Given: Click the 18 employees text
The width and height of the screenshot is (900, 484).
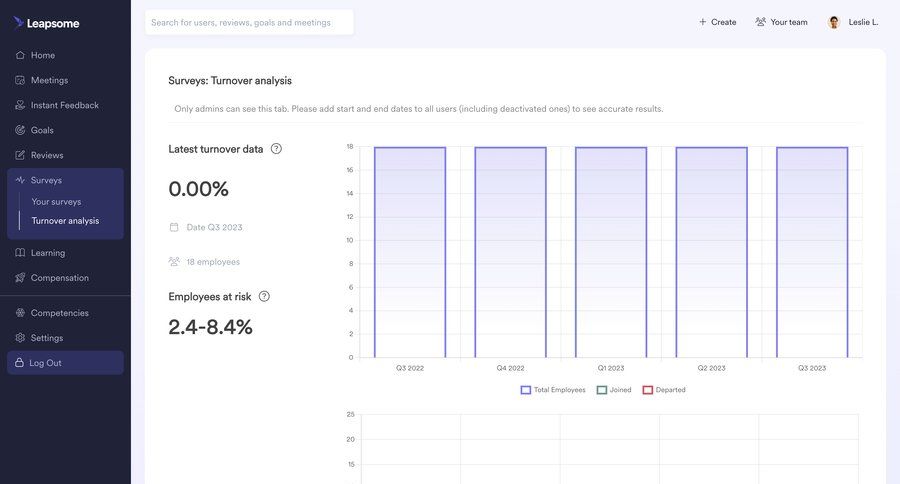Looking at the screenshot, I should [213, 262].
